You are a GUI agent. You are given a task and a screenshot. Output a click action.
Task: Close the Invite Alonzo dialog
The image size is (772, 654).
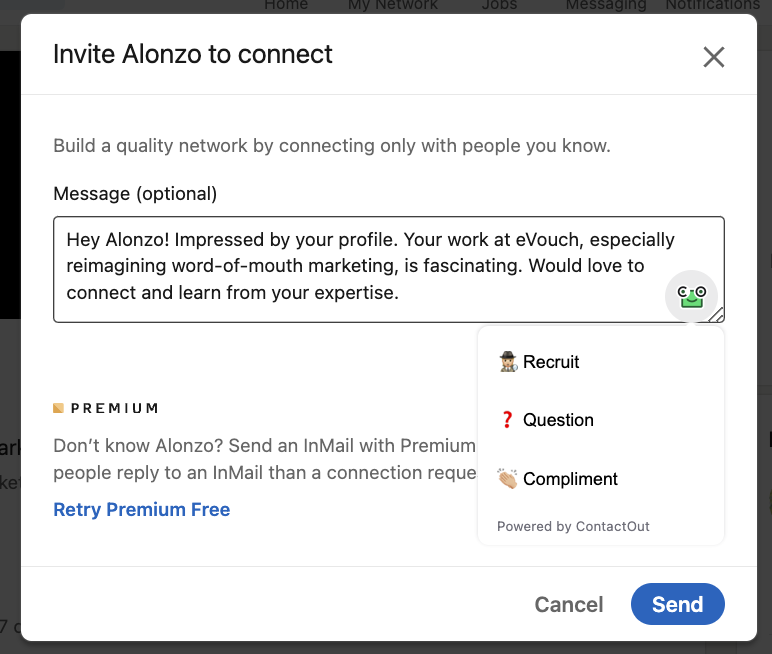[713, 57]
